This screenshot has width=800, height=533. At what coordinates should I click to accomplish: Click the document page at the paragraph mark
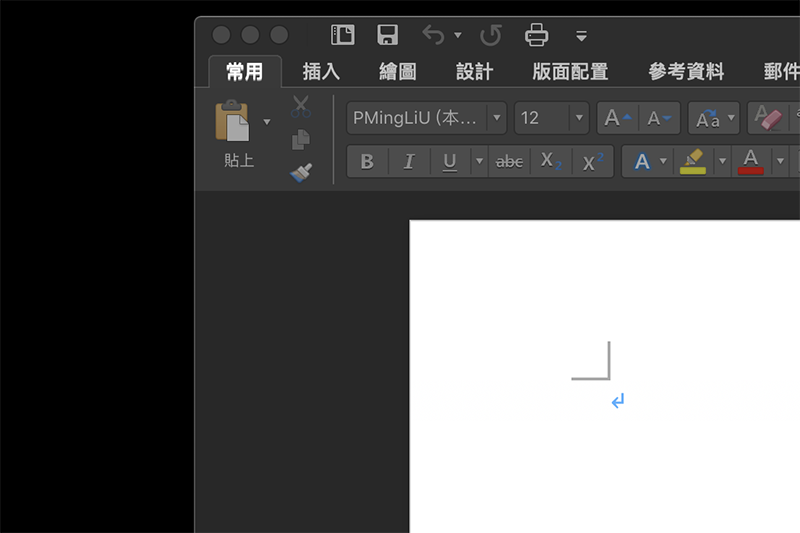point(618,401)
